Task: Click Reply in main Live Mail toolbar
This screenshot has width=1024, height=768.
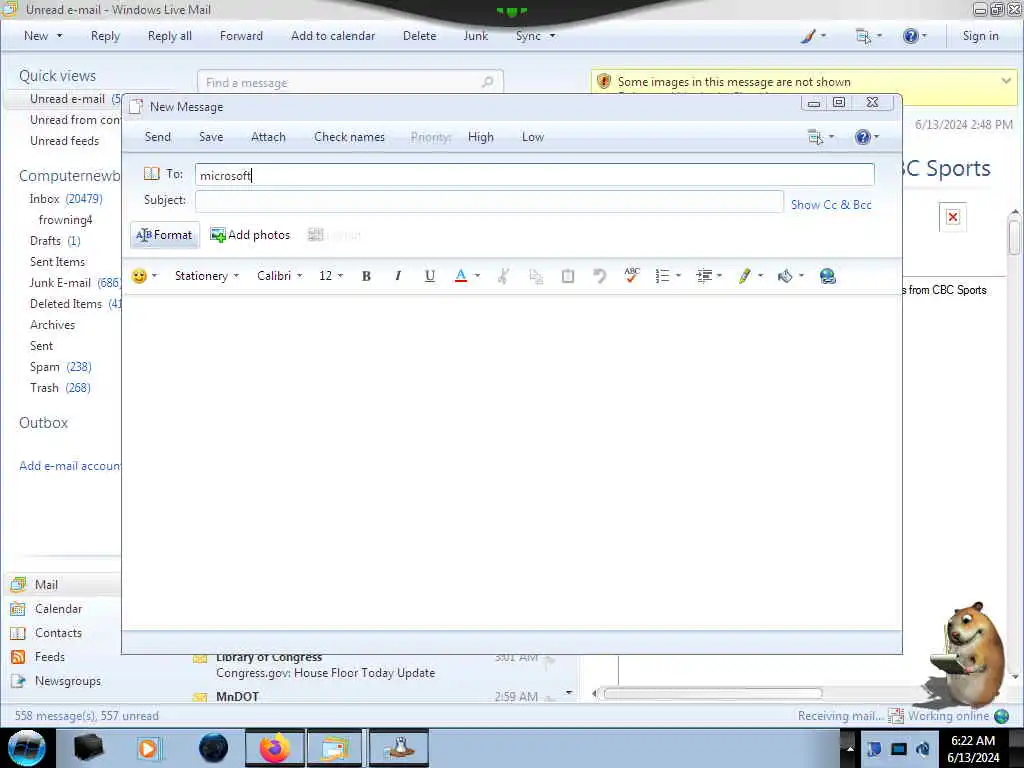Action: coord(105,36)
